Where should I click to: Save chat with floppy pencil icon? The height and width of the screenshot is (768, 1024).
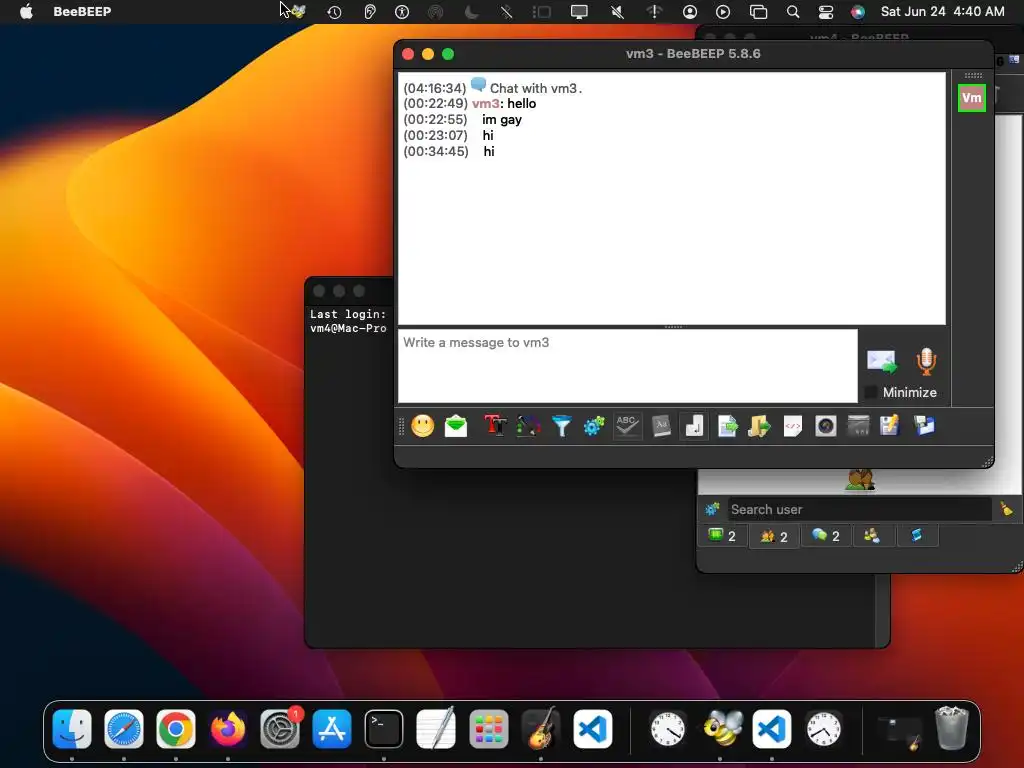pyautogui.click(x=889, y=426)
